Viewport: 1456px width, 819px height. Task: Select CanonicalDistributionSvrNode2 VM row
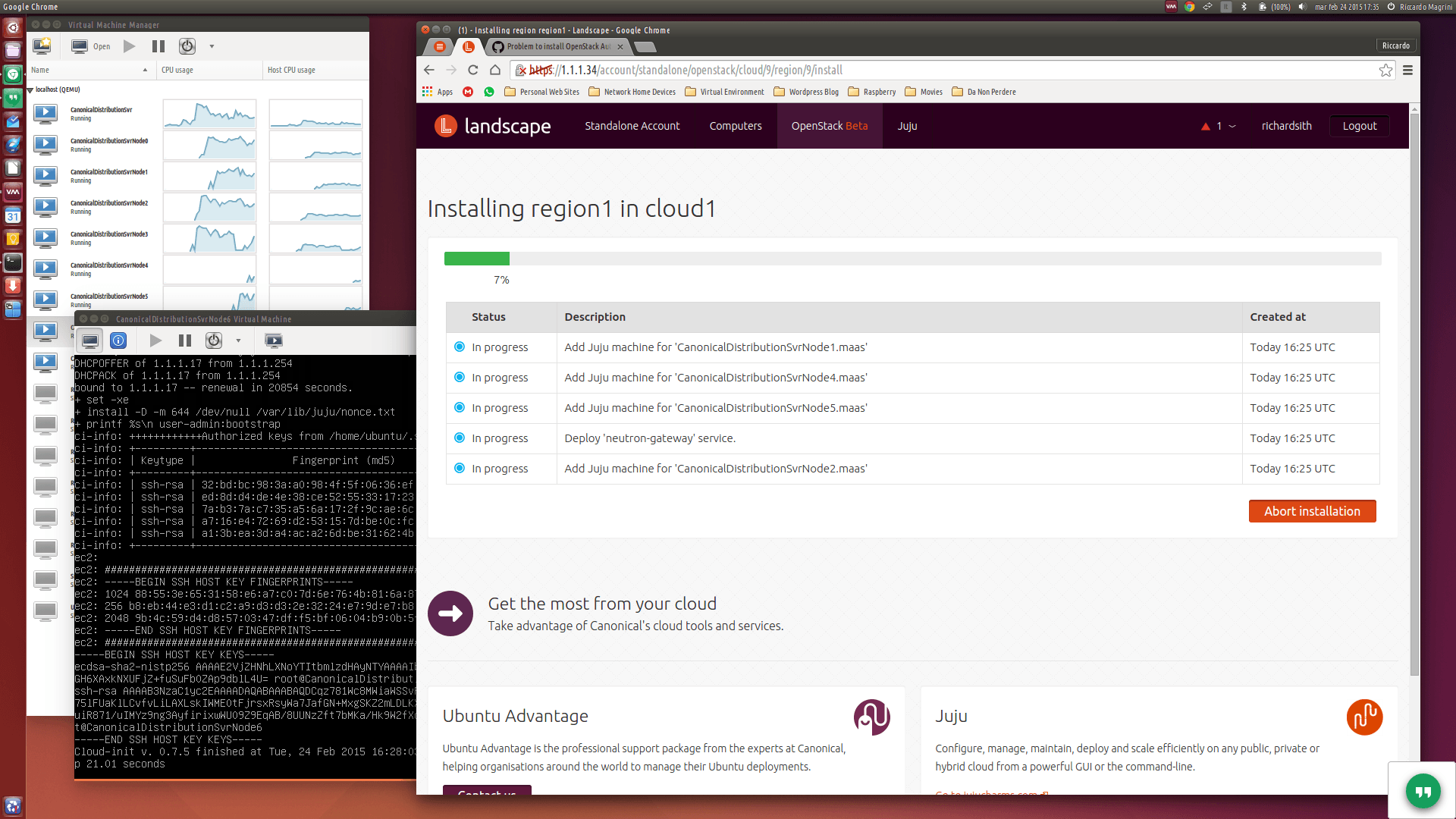click(x=197, y=207)
